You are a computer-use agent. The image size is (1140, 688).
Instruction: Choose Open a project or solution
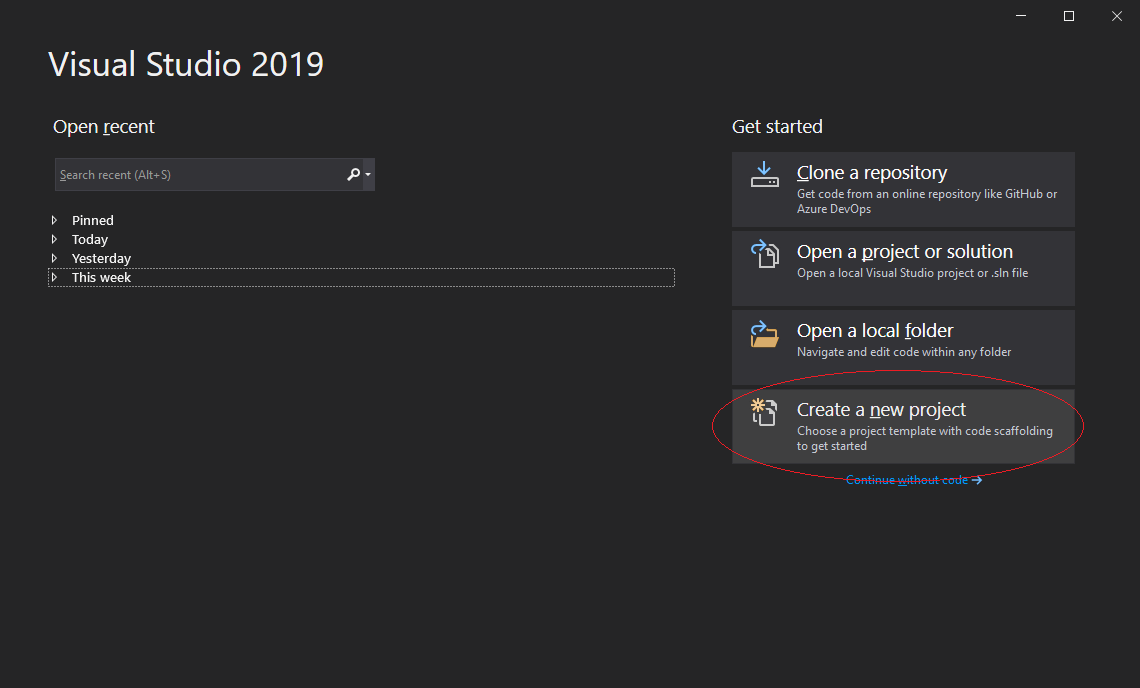[x=903, y=268]
